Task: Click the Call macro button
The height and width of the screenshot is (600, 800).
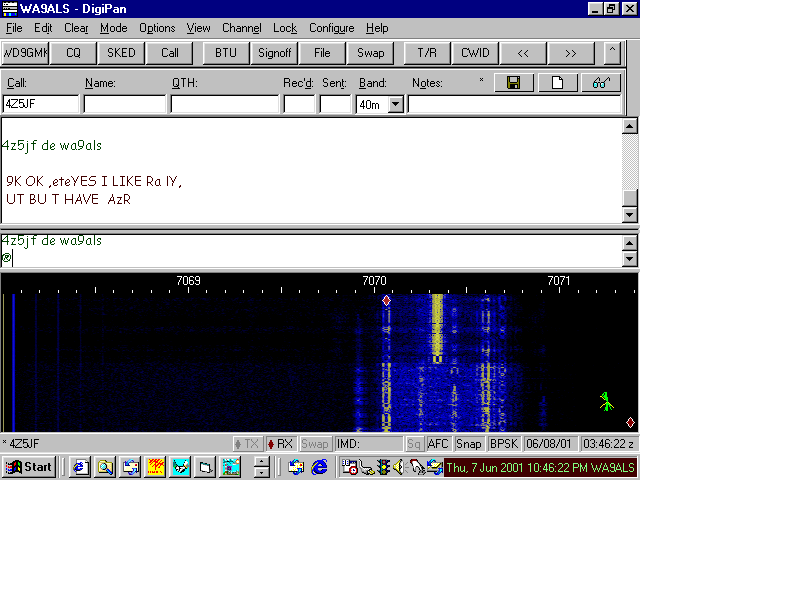Action: 169,53
